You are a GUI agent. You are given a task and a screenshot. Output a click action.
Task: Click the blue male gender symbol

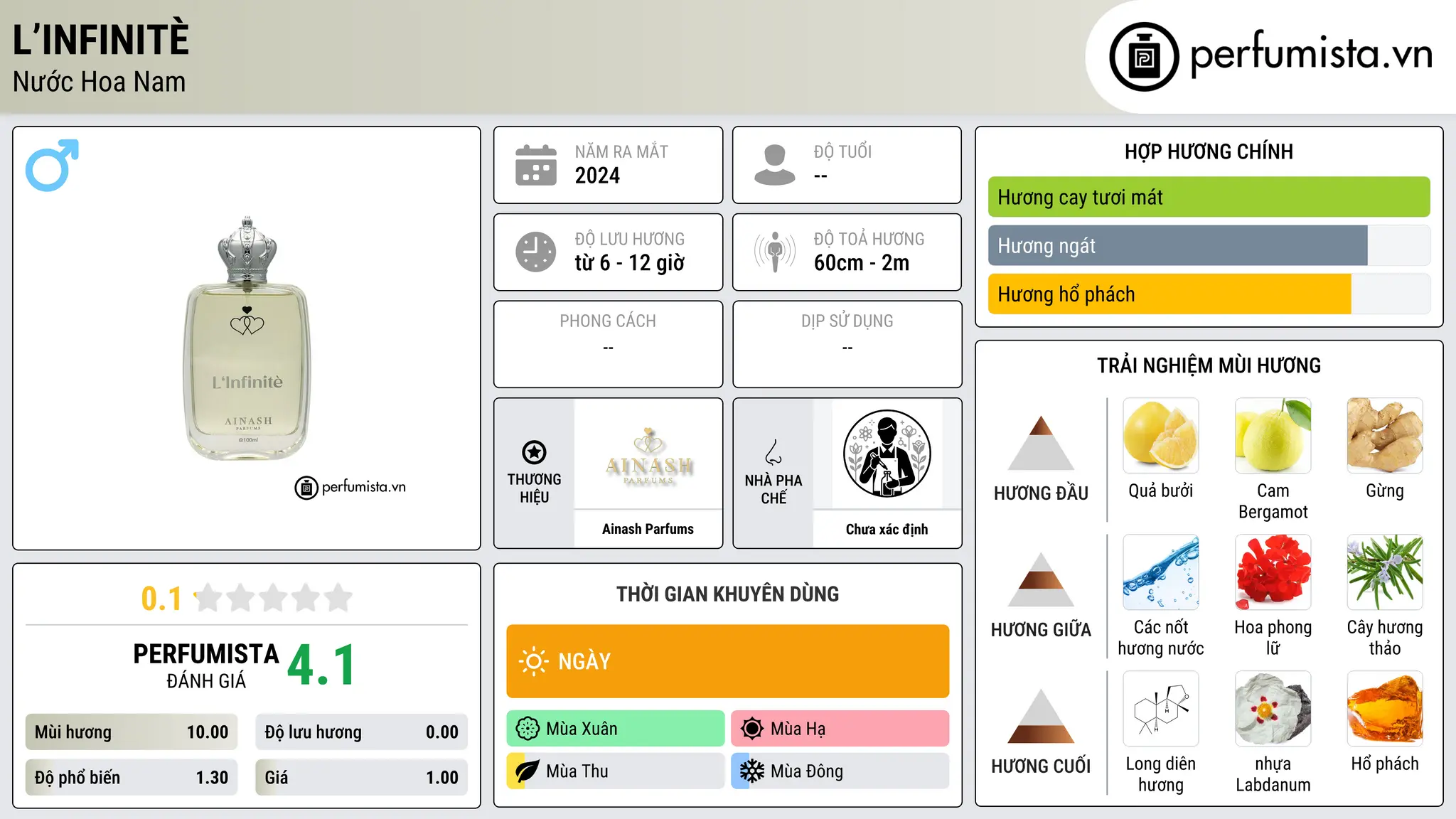click(52, 165)
